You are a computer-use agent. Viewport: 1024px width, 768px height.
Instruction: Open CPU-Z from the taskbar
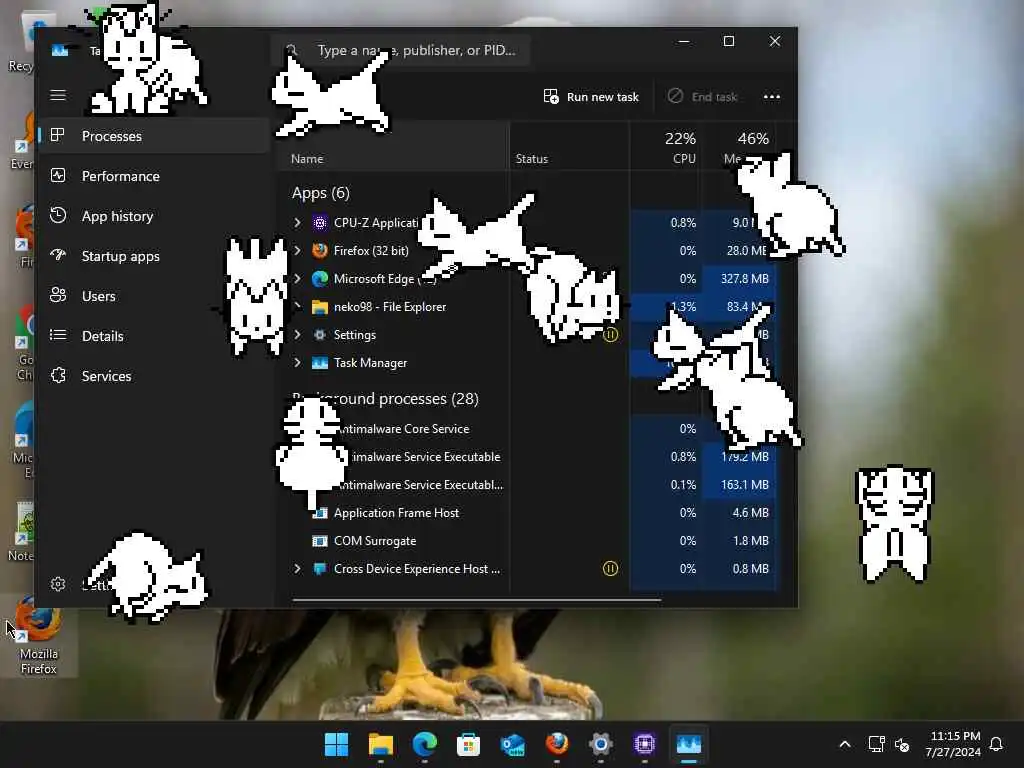click(644, 744)
